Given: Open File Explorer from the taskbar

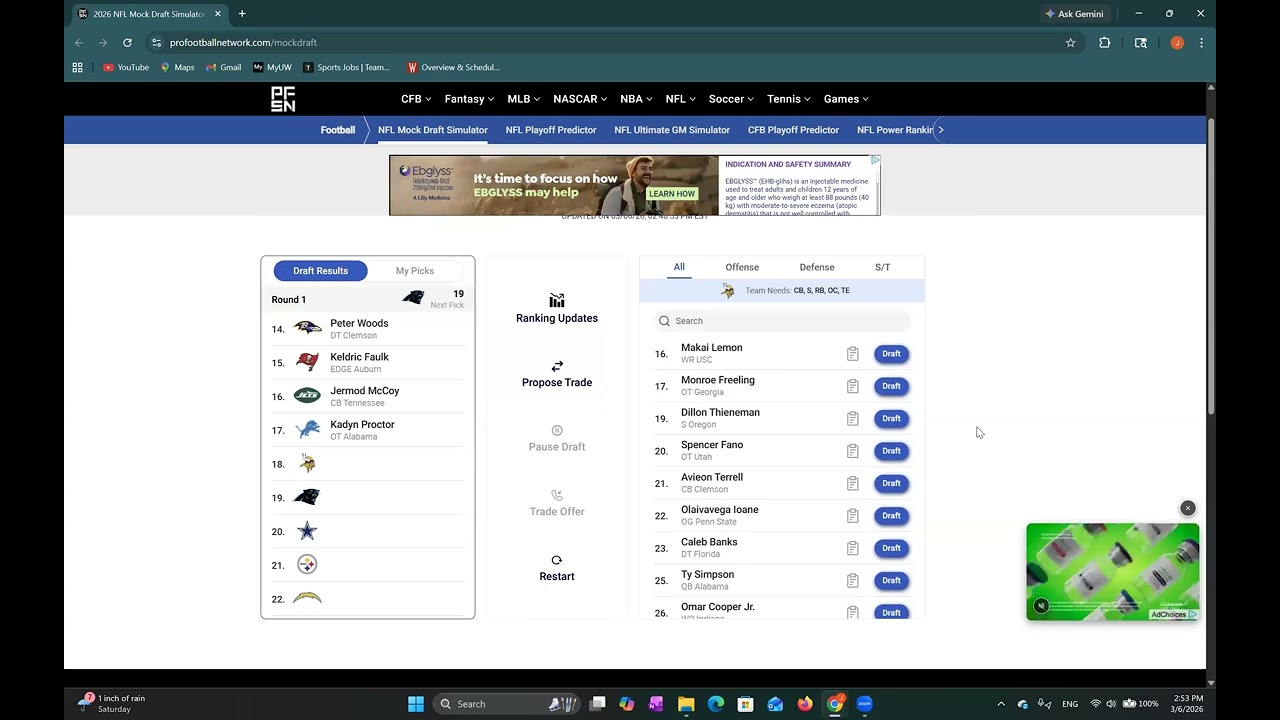Looking at the screenshot, I should click(x=686, y=704).
